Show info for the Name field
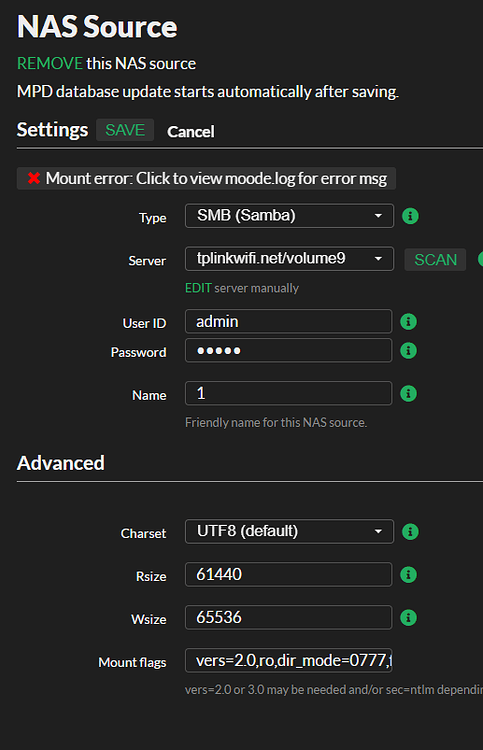 pyautogui.click(x=408, y=394)
